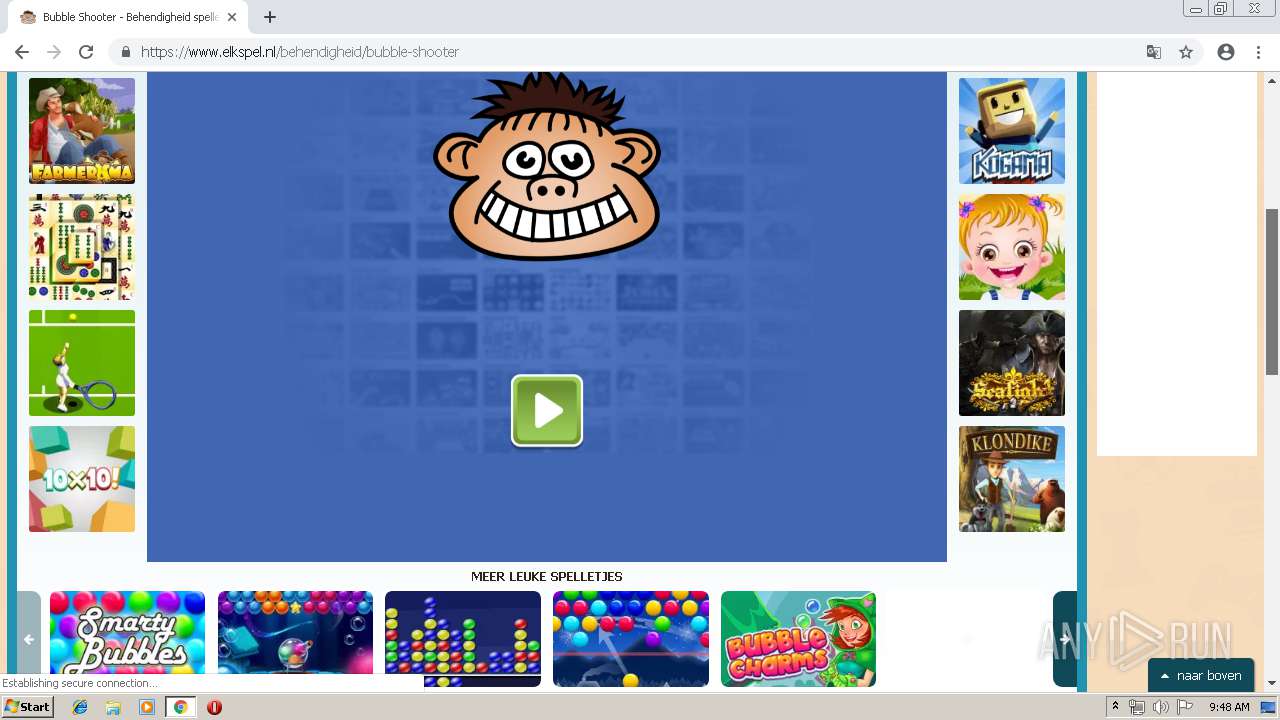
Task: Click the Chrome taskbar icon
Action: (181, 707)
